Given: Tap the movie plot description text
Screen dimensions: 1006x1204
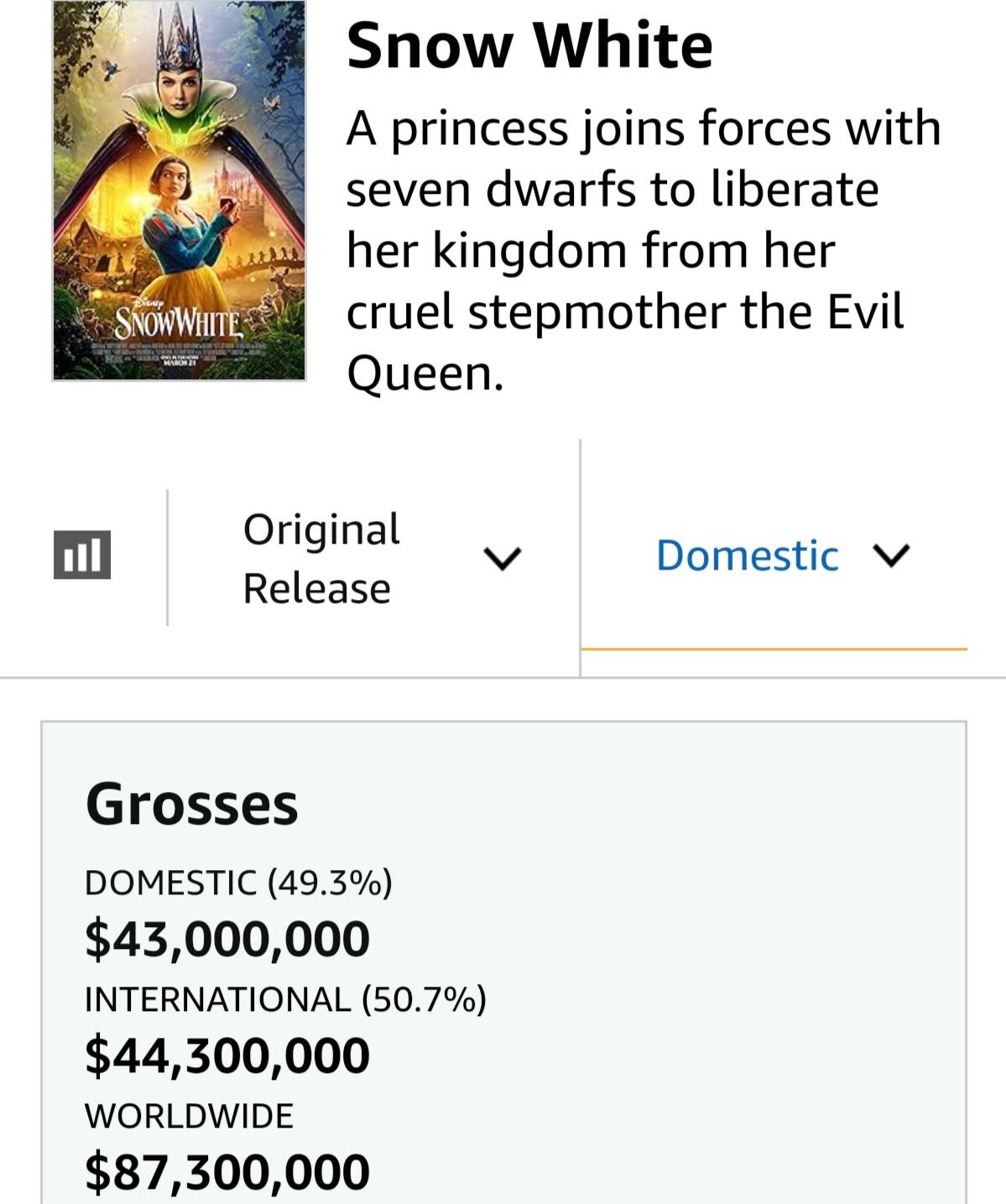Looking at the screenshot, I should [643, 249].
